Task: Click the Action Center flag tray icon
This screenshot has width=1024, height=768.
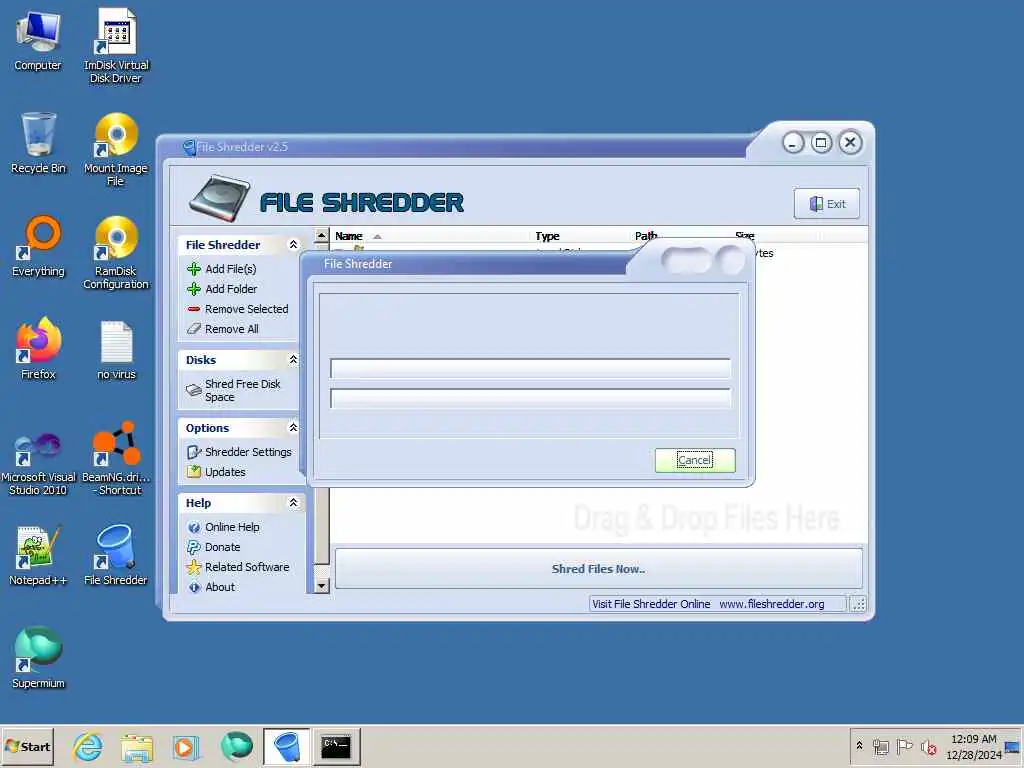Action: point(904,746)
